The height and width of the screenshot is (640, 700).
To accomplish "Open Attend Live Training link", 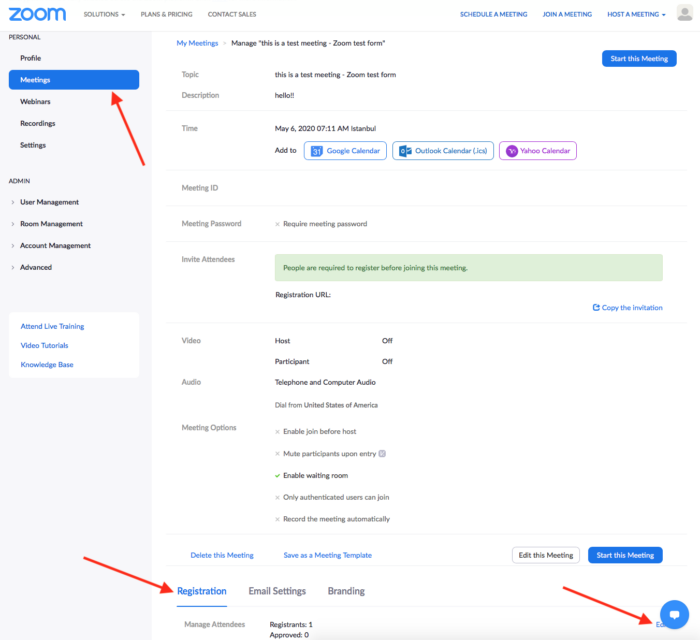I will [x=52, y=326].
